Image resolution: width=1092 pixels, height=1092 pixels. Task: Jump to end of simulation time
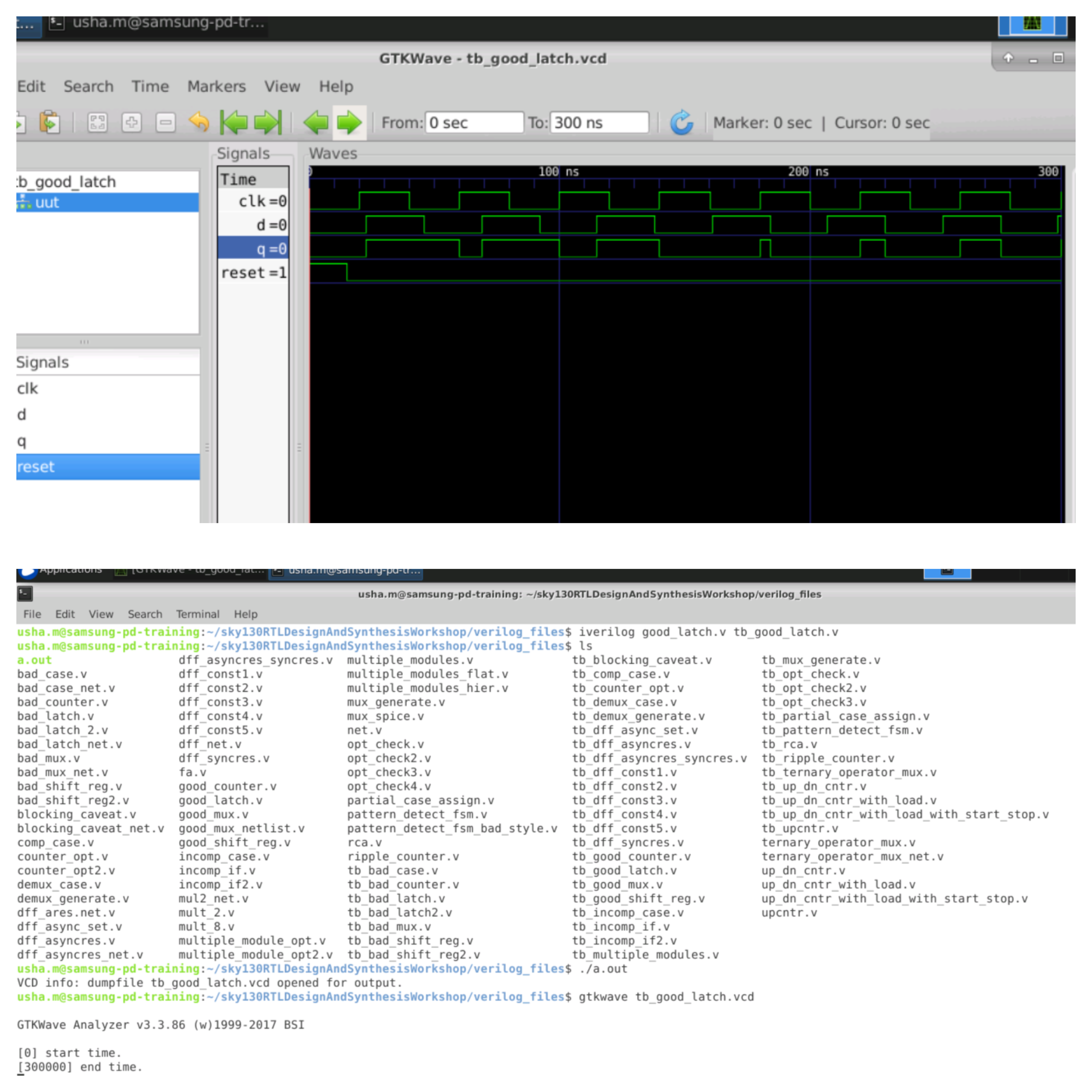pos(270,123)
